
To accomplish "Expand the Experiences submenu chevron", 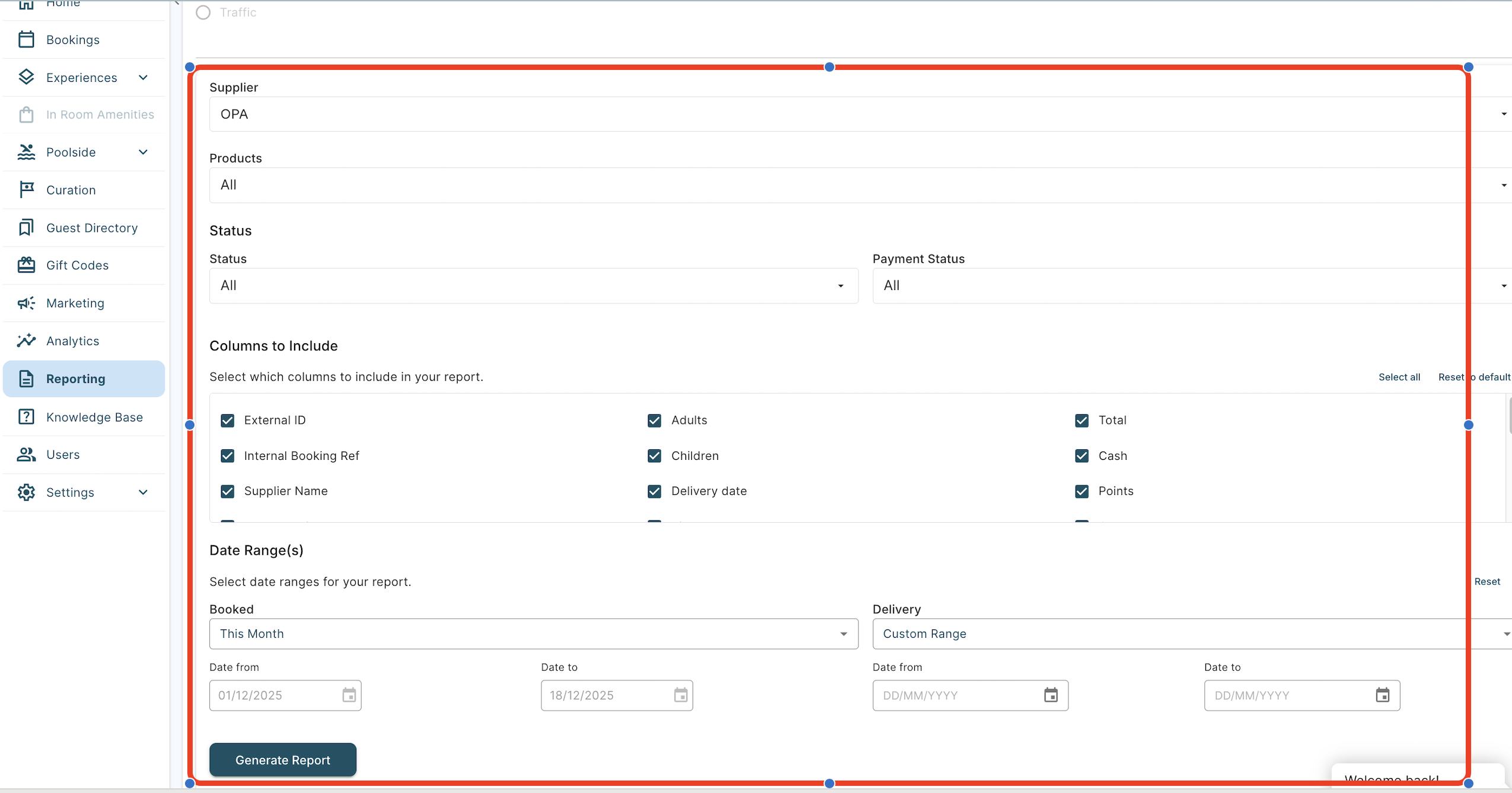I will pos(143,78).
